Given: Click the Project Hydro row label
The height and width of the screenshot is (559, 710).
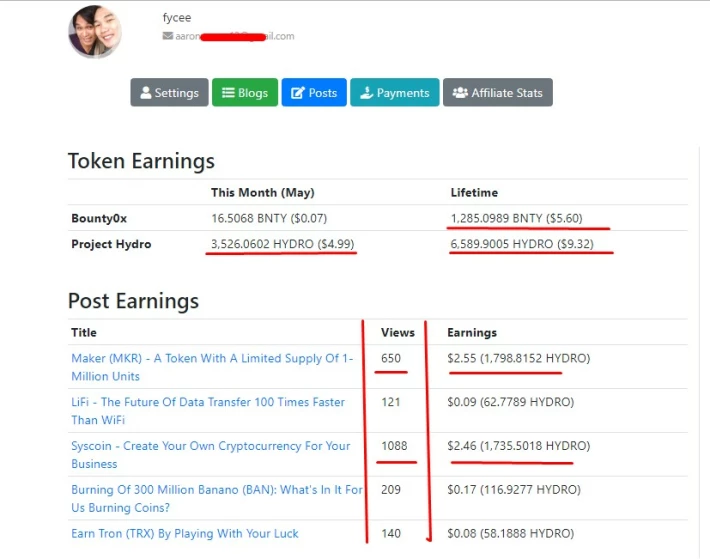Looking at the screenshot, I should [x=111, y=244].
